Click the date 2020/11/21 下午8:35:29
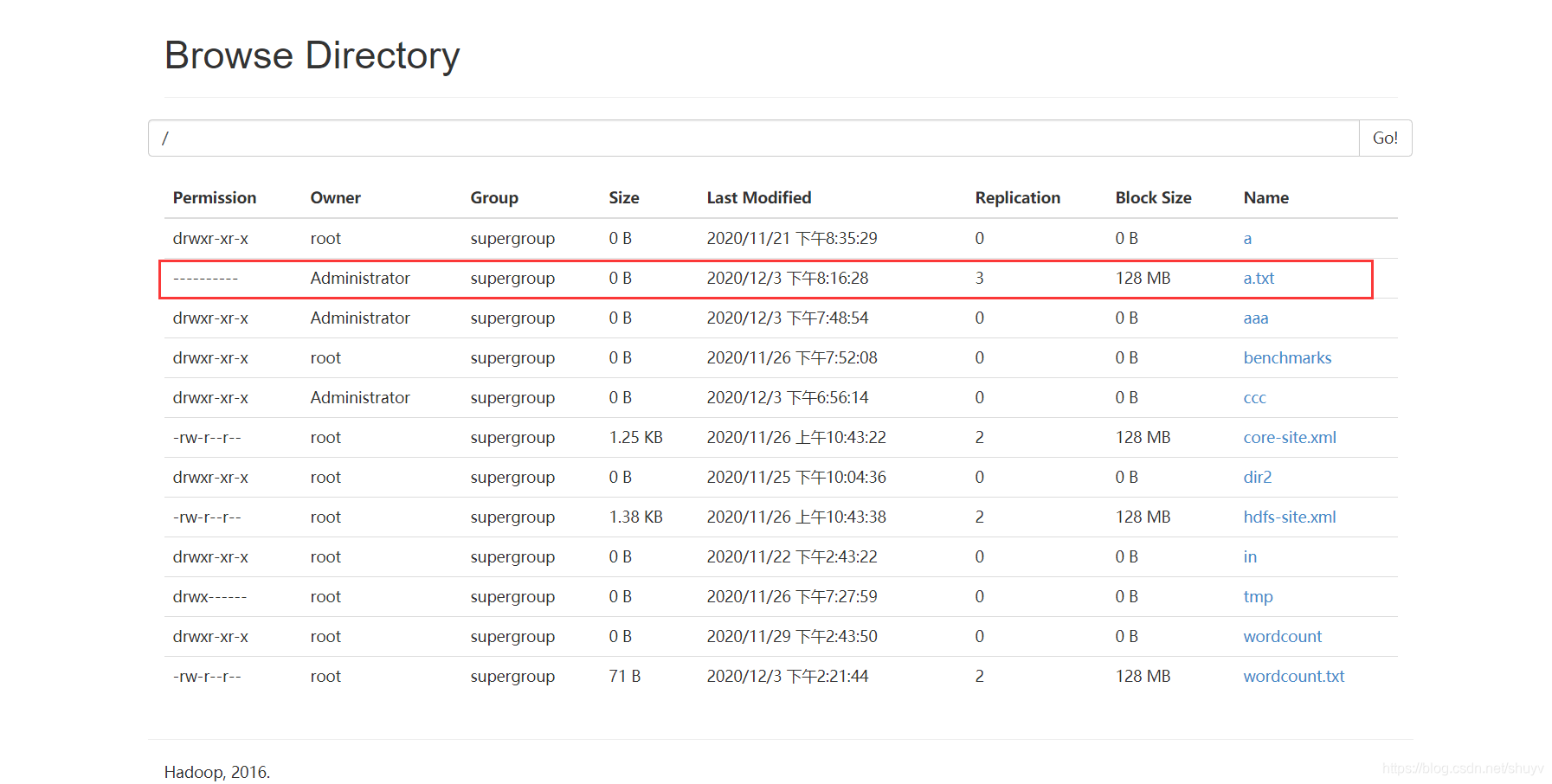Viewport: 1552px width, 784px height. pos(792,239)
